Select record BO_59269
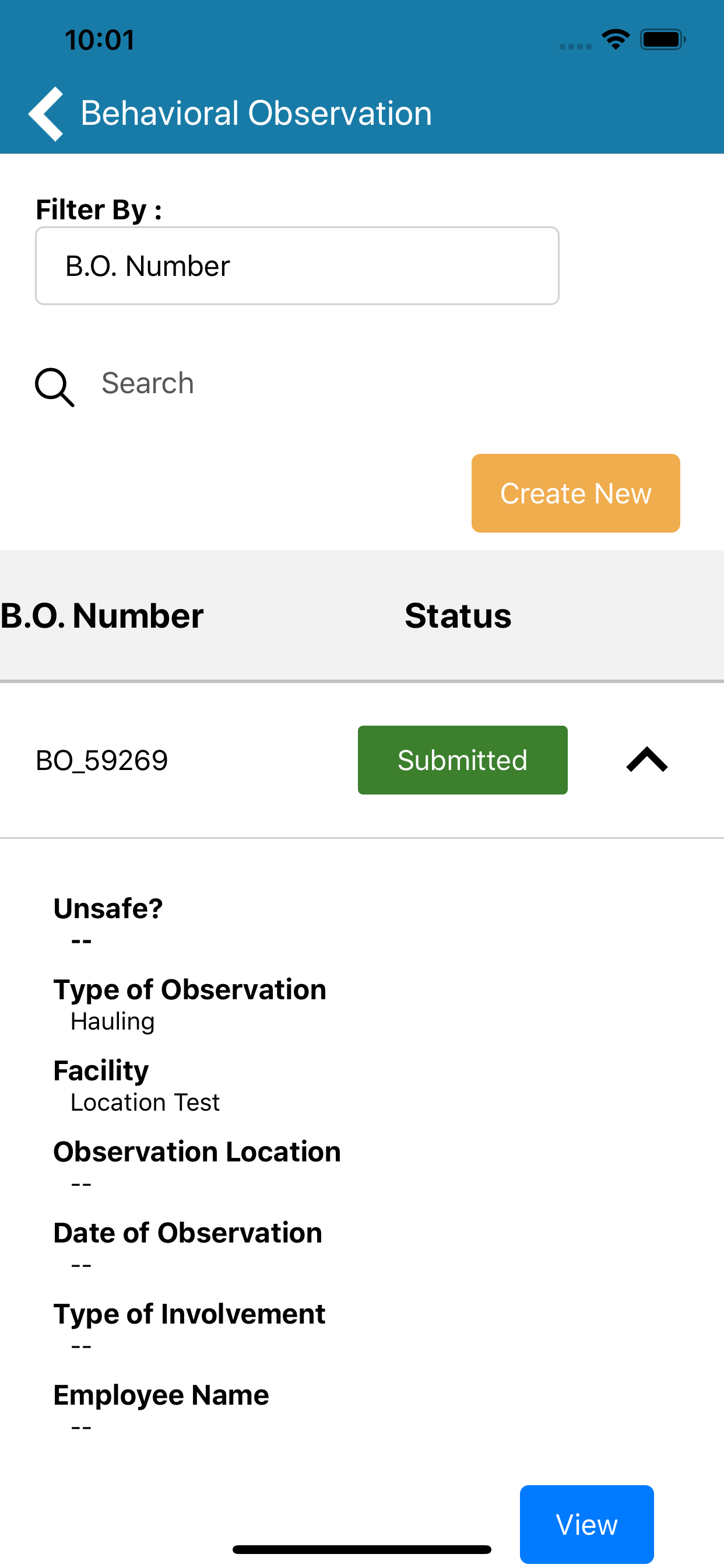Image resolution: width=724 pixels, height=1568 pixels. (x=101, y=760)
